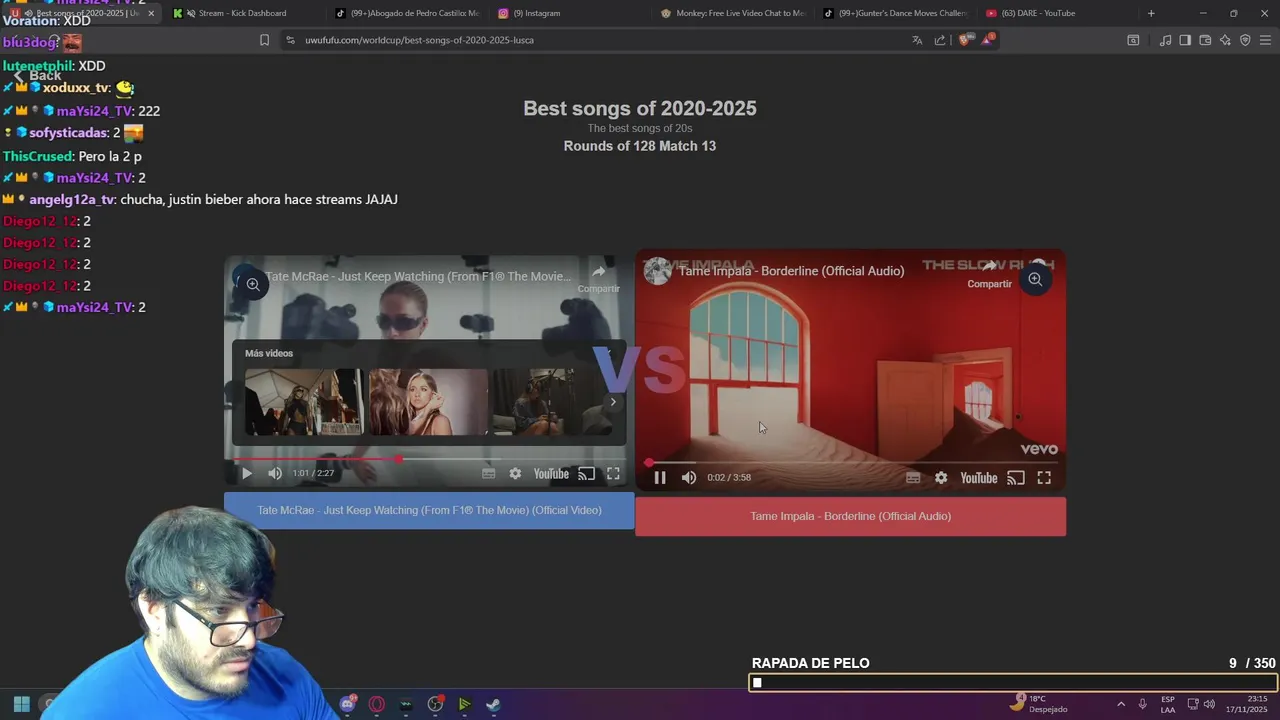Zoom the Tate McRae video with the magnifier
The image size is (1280, 720).
pos(253,285)
